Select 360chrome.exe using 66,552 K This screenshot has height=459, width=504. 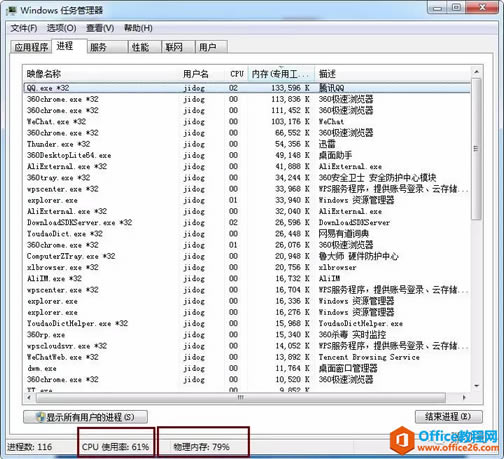click(x=247, y=133)
